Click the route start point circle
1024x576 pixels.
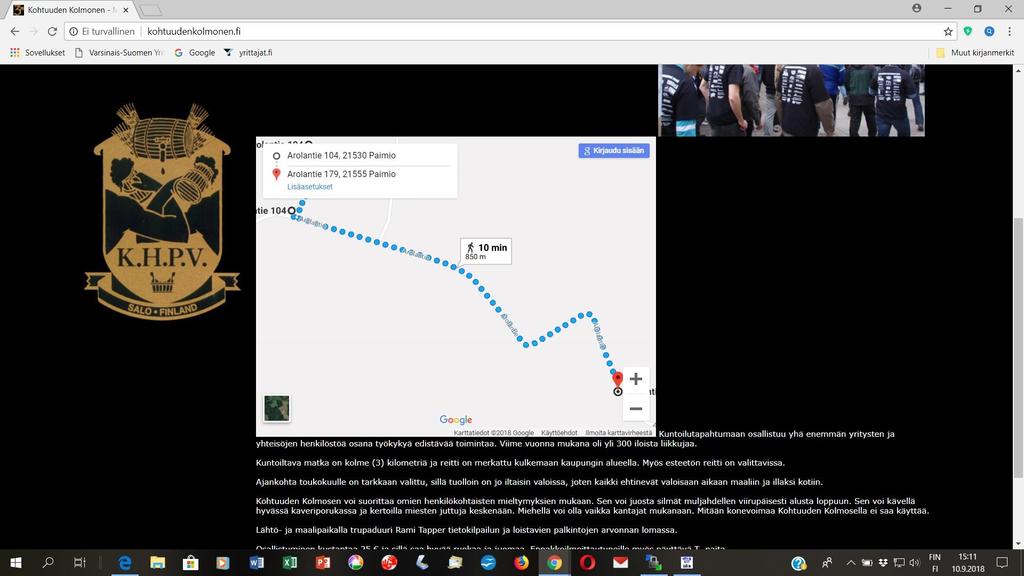coord(291,210)
